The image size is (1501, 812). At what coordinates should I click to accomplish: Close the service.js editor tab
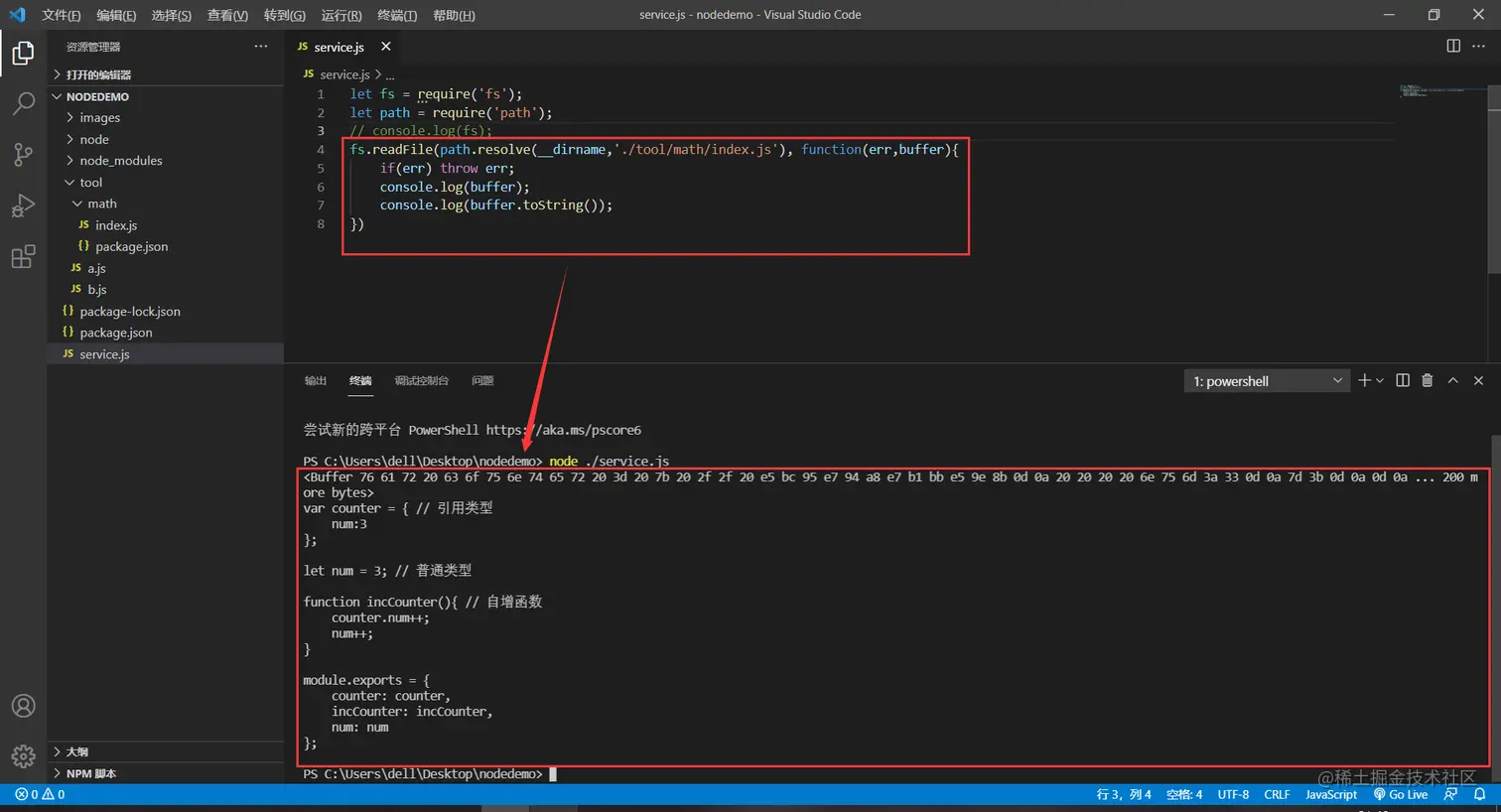click(x=386, y=47)
